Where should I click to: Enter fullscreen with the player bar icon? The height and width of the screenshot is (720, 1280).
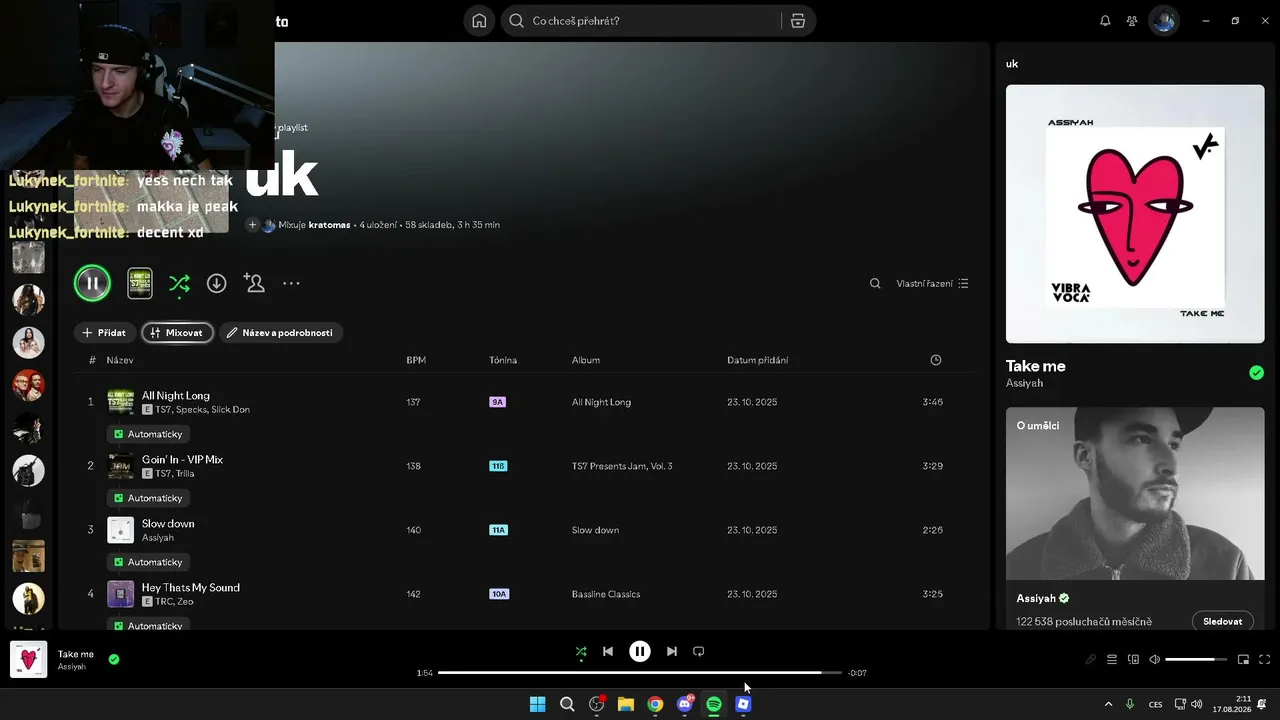[1265, 660]
